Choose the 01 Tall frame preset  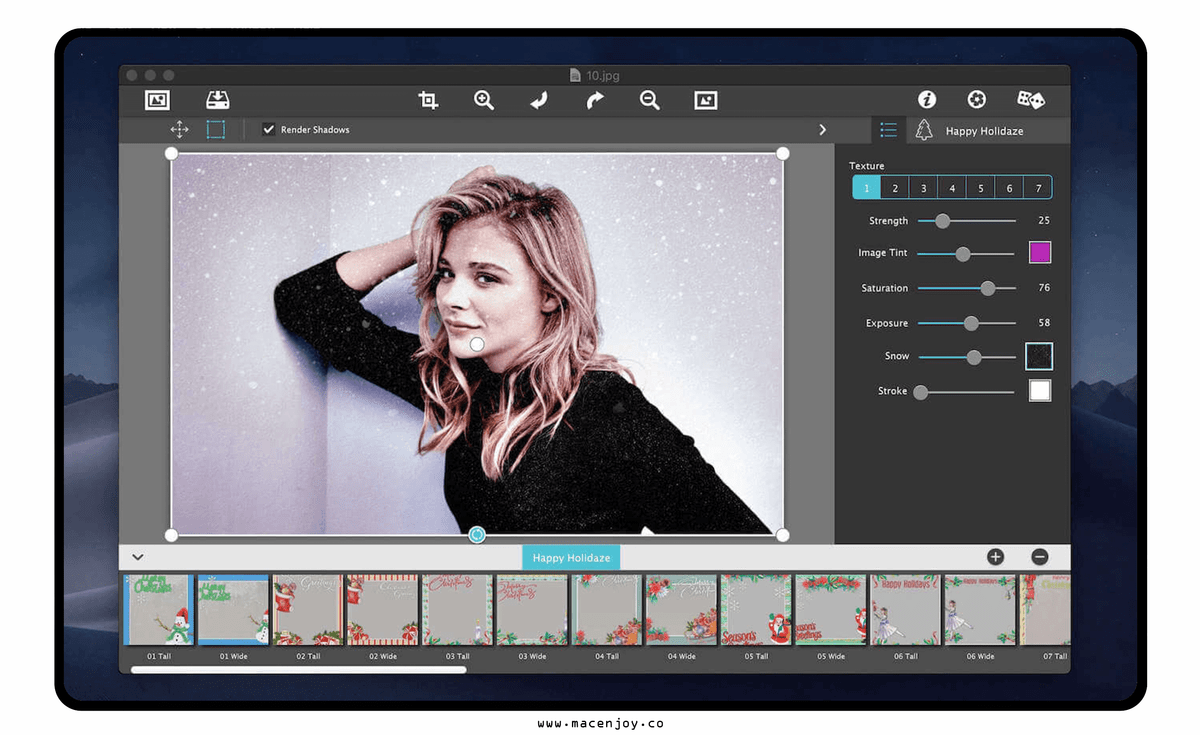coord(159,609)
